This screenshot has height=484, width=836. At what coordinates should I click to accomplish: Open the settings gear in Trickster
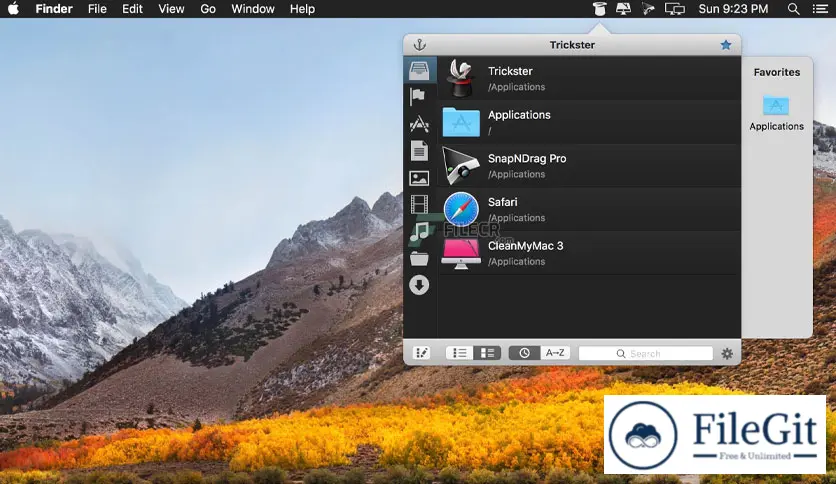click(x=727, y=353)
